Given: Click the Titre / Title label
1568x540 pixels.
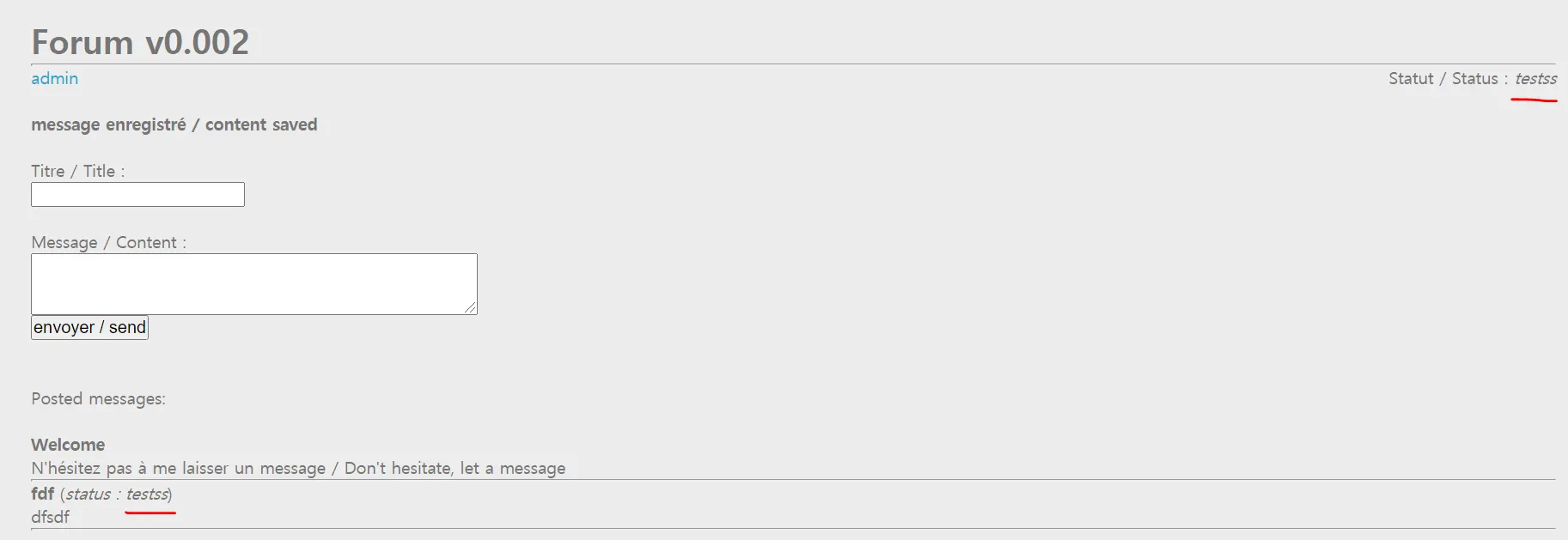Looking at the screenshot, I should point(77,171).
